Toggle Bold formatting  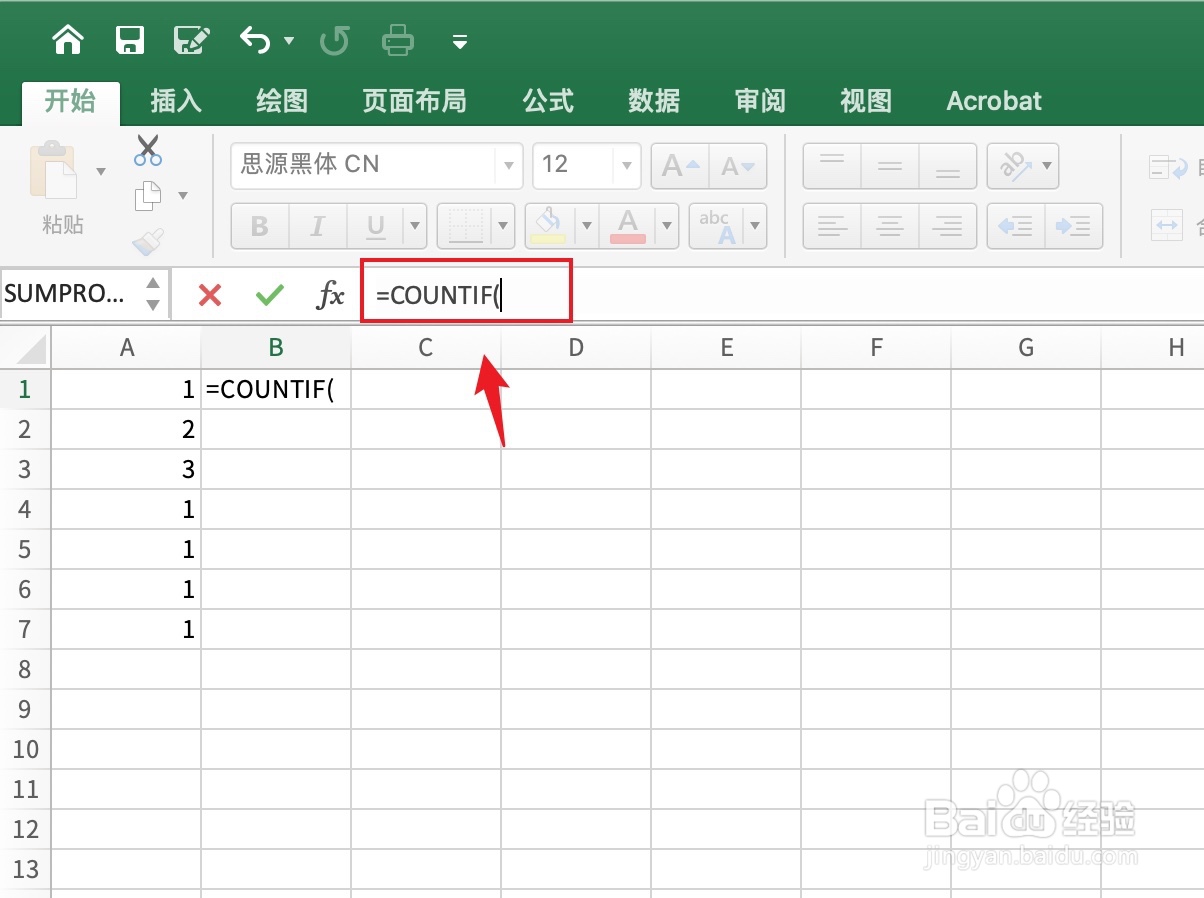coord(259,225)
